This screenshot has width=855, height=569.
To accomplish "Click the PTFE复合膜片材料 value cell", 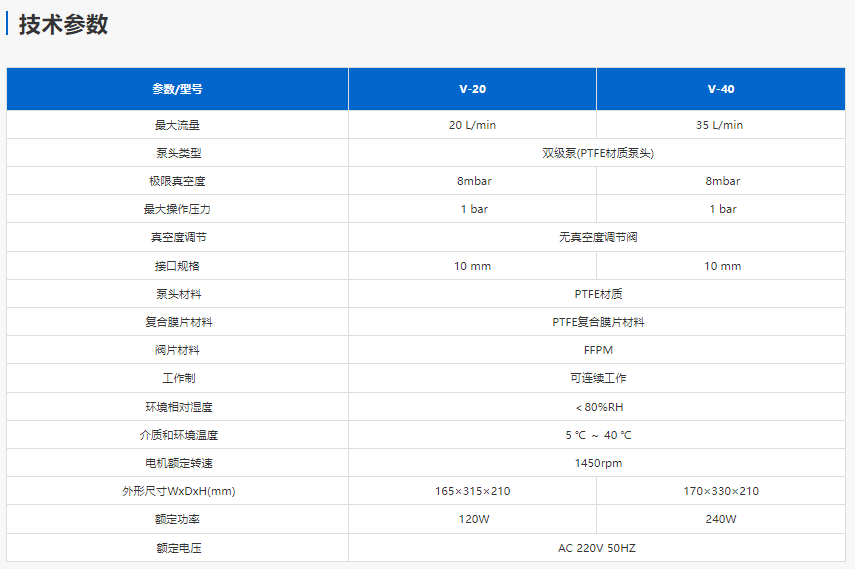I will [597, 322].
